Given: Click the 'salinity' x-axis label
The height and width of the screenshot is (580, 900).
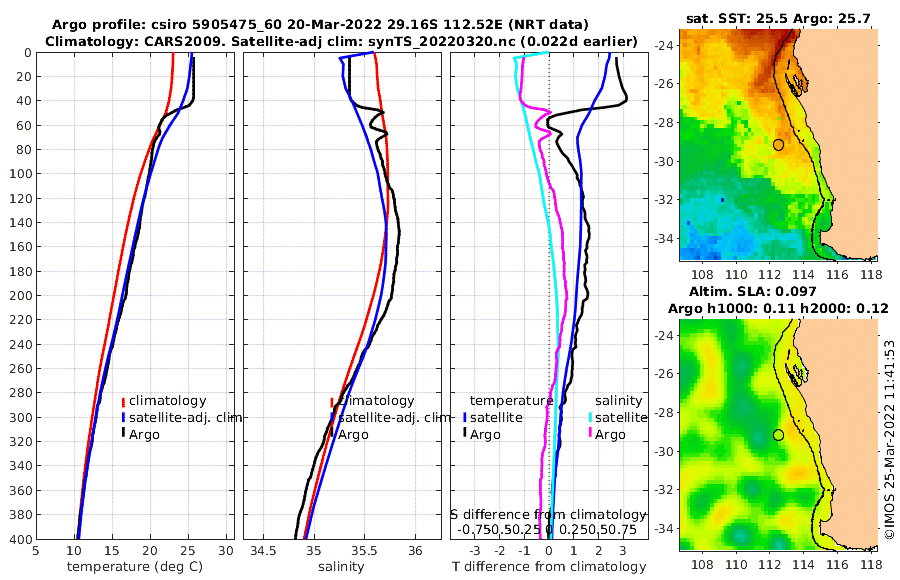Looking at the screenshot, I should tap(341, 567).
